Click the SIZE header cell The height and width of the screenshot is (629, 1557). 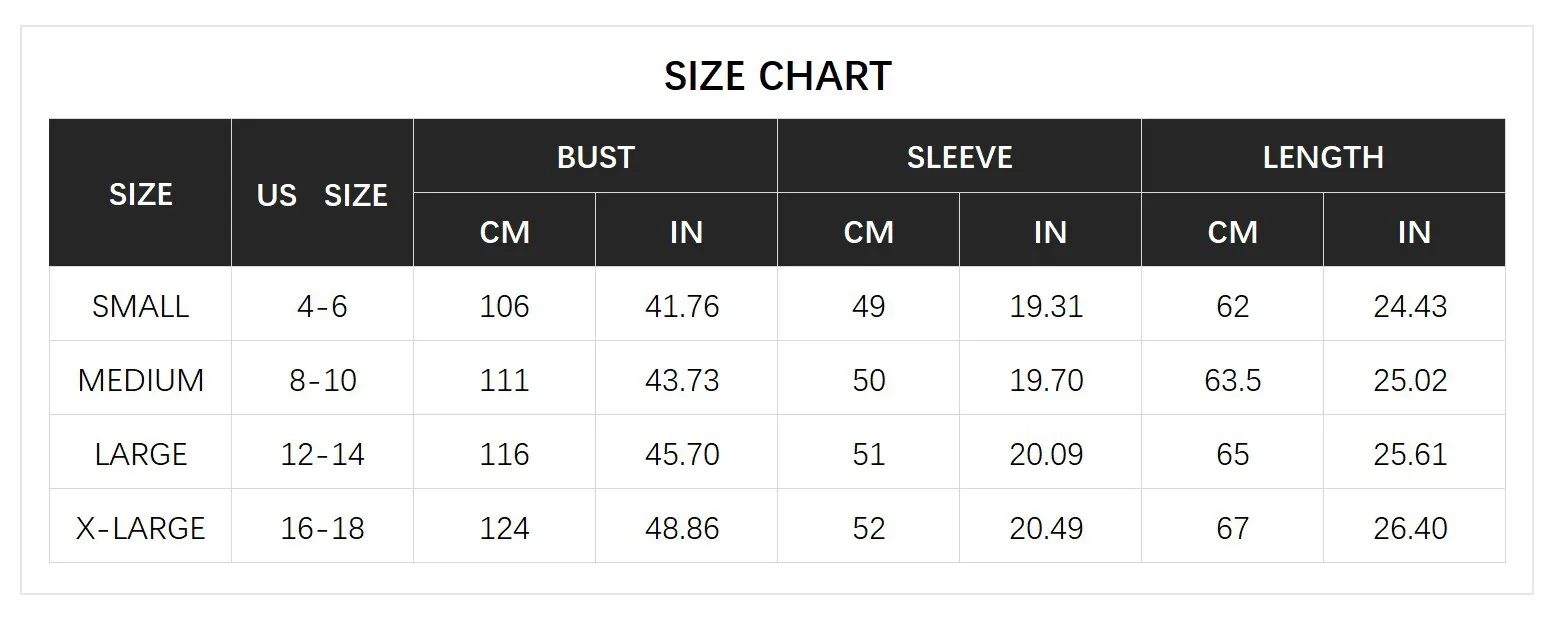click(x=140, y=194)
